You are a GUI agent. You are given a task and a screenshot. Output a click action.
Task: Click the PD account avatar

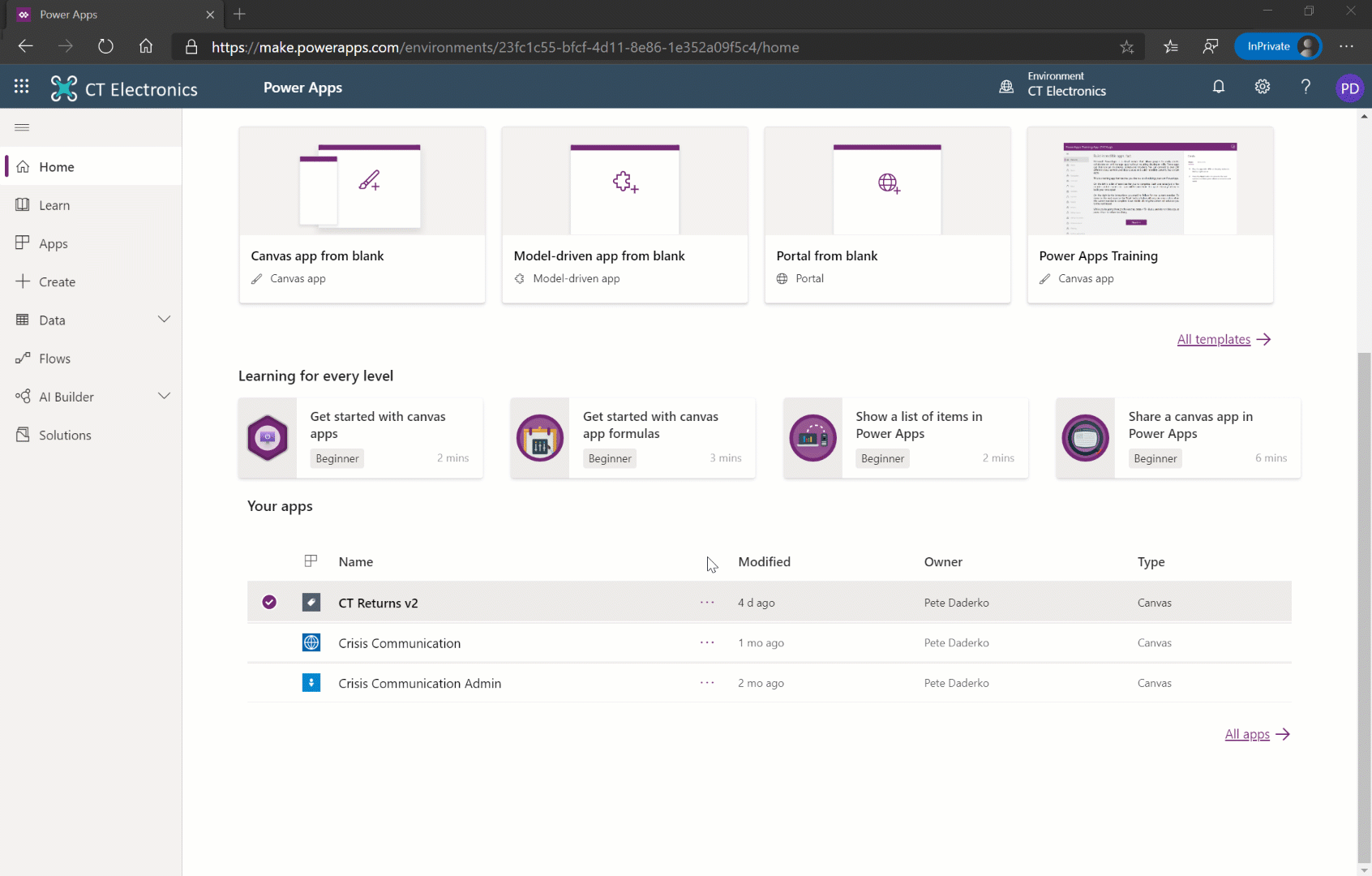[1349, 88]
